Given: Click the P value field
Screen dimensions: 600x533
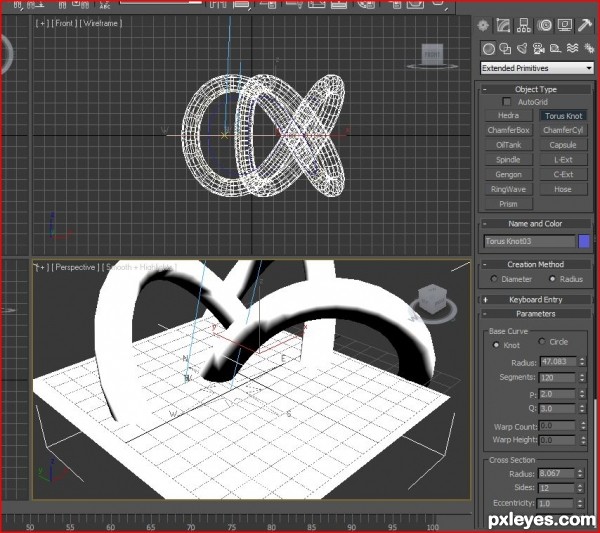Looking at the screenshot, I should click(558, 394).
